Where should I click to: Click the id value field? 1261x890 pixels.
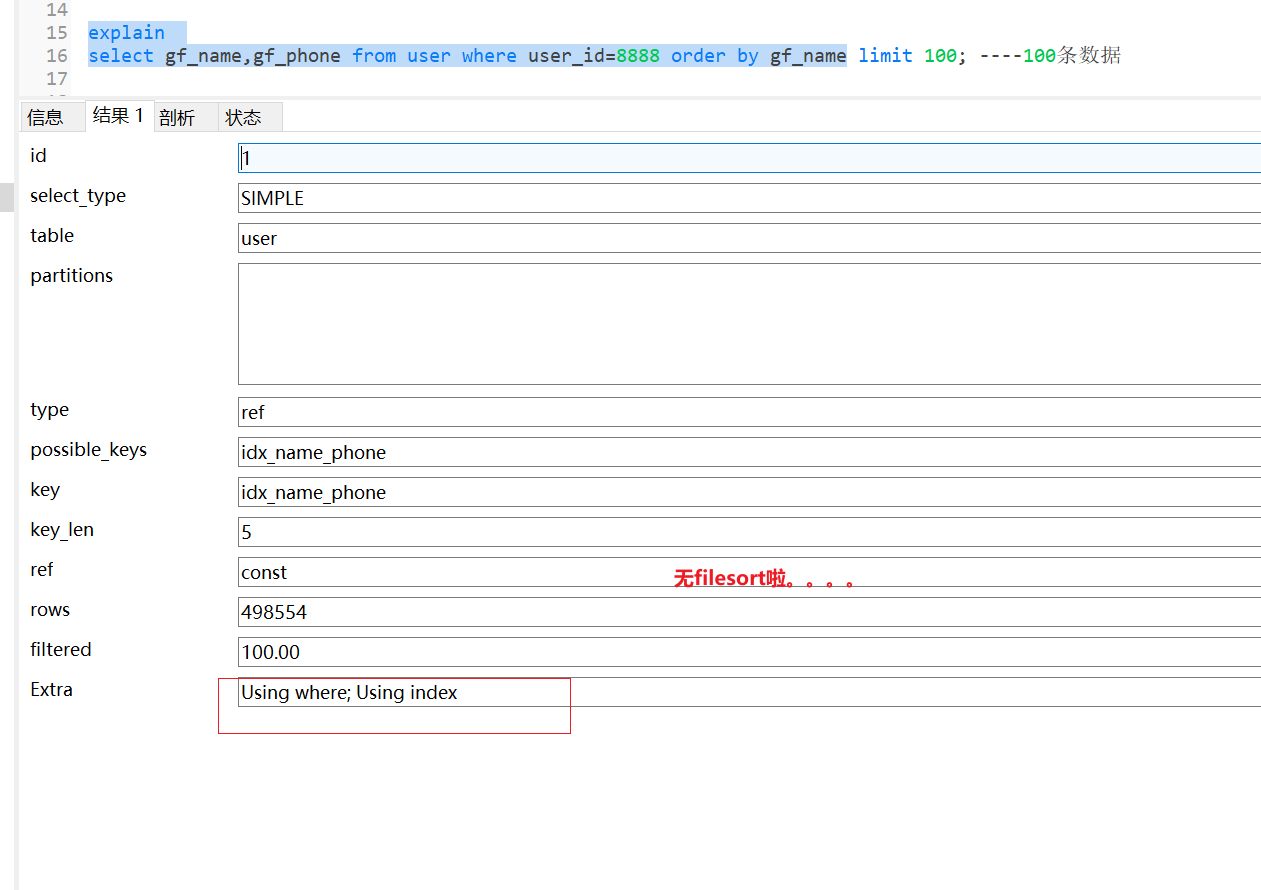(x=749, y=158)
